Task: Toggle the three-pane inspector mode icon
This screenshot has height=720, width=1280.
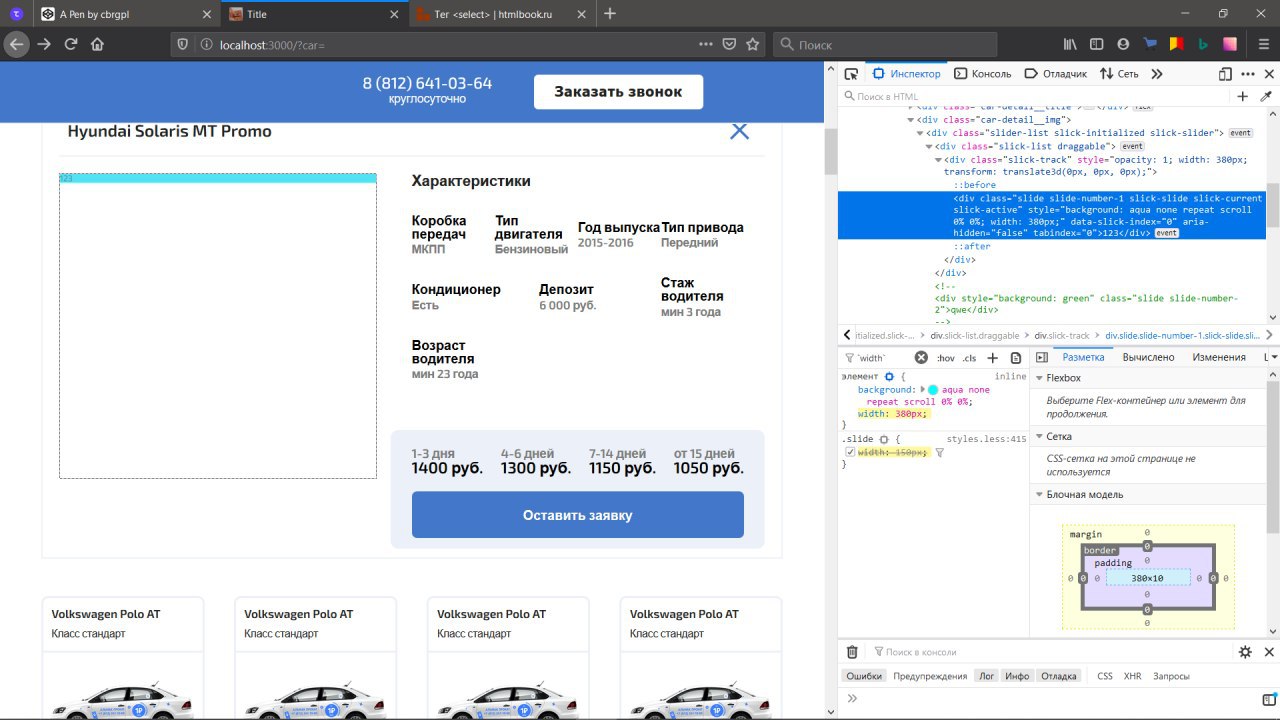Action: click(1041, 358)
